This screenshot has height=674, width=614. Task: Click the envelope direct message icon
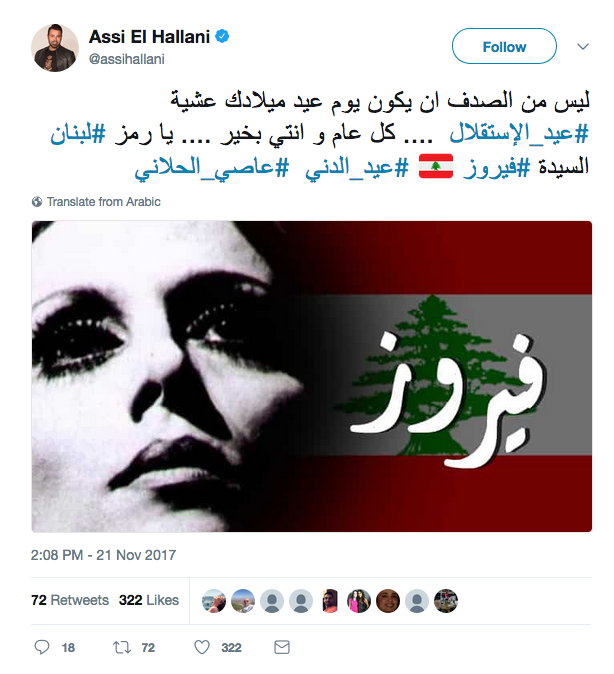(282, 647)
